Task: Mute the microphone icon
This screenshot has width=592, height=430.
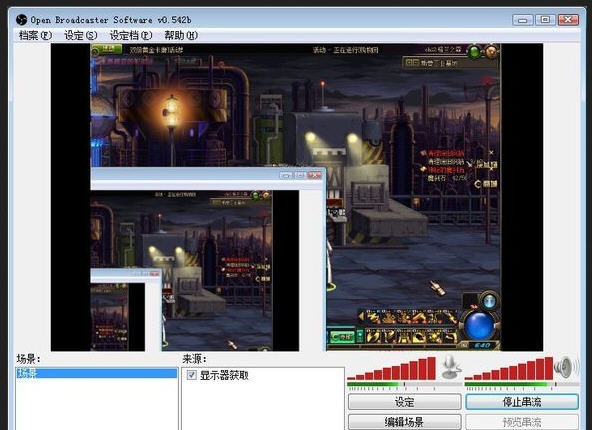Action: [450, 367]
